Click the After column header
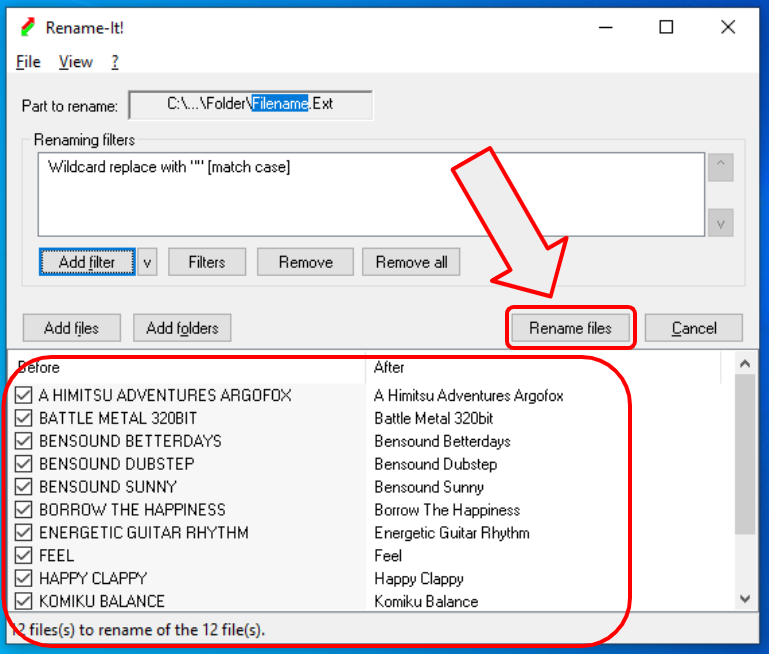Image resolution: width=769 pixels, height=654 pixels. point(543,367)
